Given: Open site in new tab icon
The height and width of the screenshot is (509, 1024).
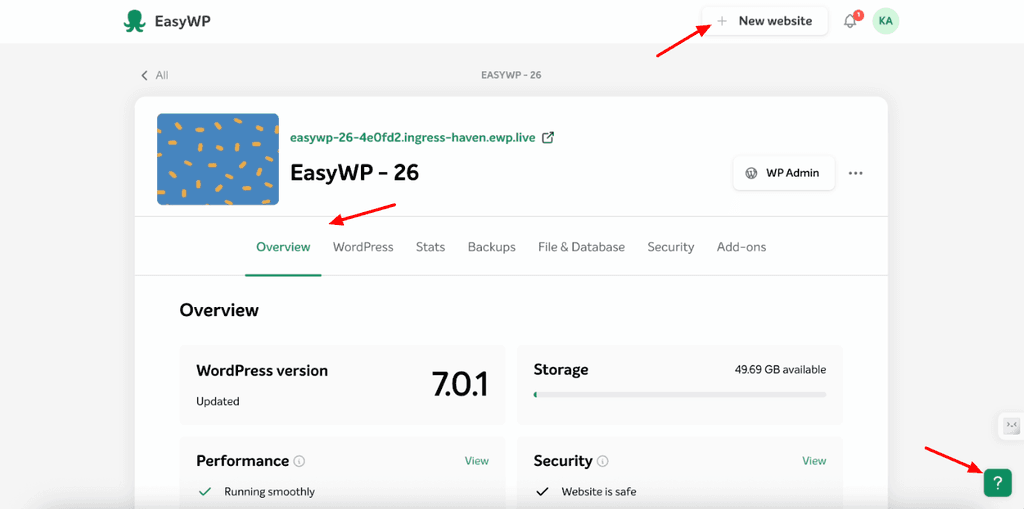Looking at the screenshot, I should pyautogui.click(x=549, y=138).
